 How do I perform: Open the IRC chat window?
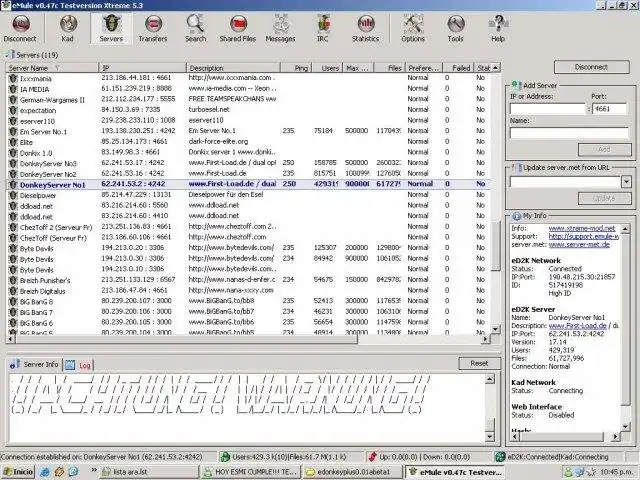pos(322,28)
